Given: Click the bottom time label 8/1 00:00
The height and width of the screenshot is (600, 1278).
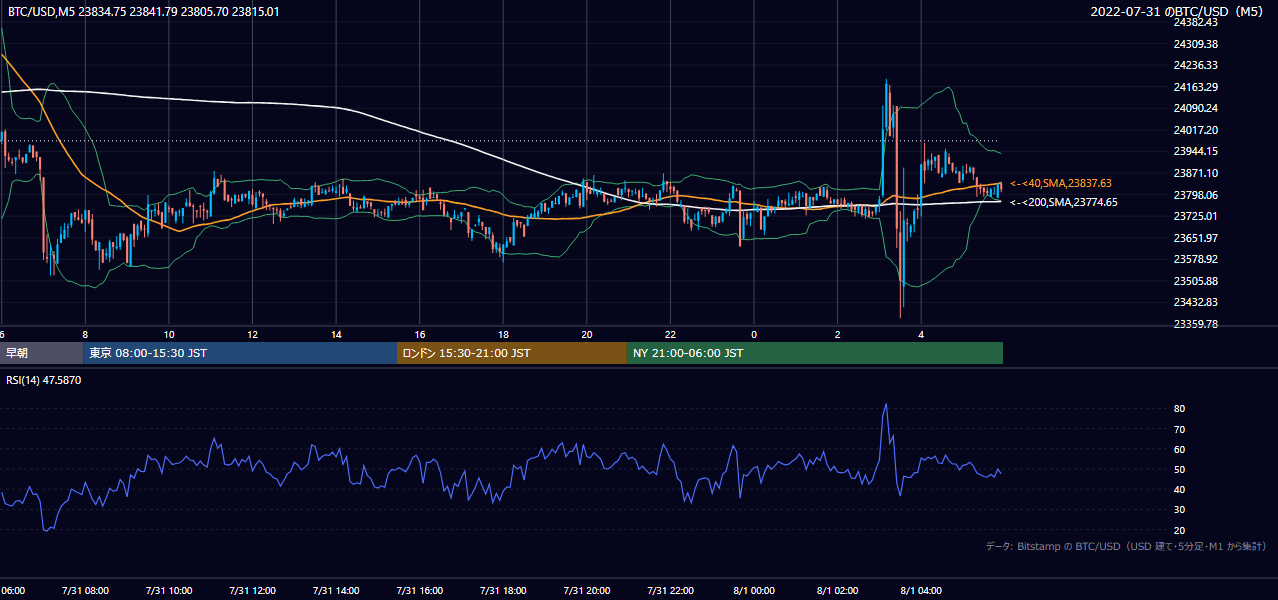Looking at the screenshot, I should point(754,590).
